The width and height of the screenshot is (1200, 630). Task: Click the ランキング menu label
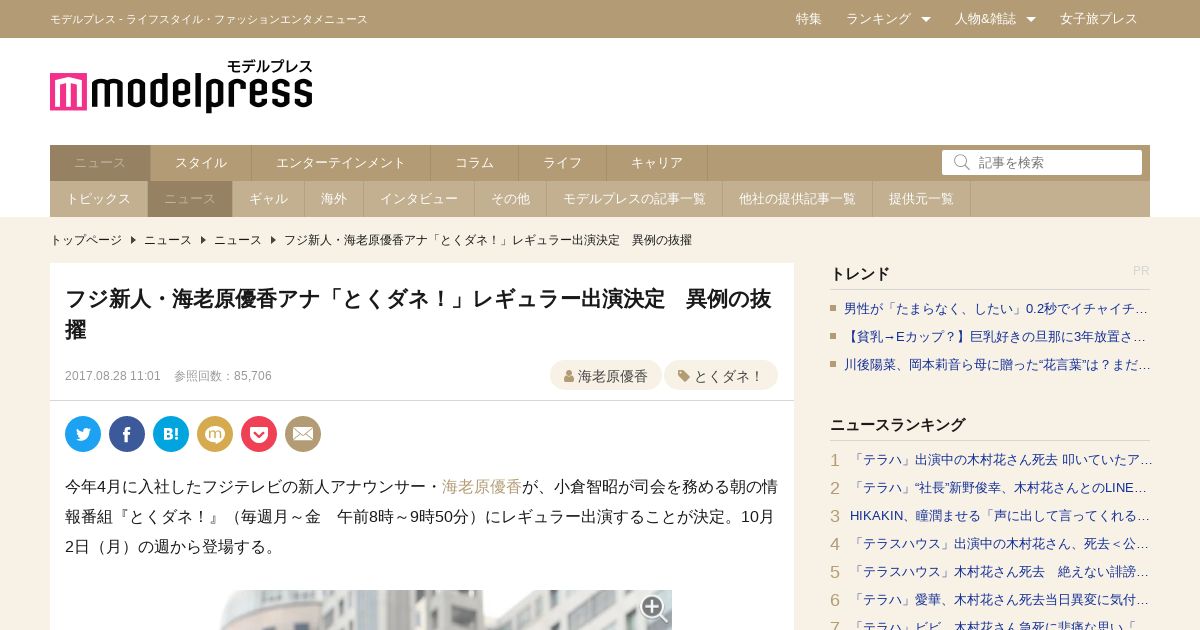(x=878, y=19)
